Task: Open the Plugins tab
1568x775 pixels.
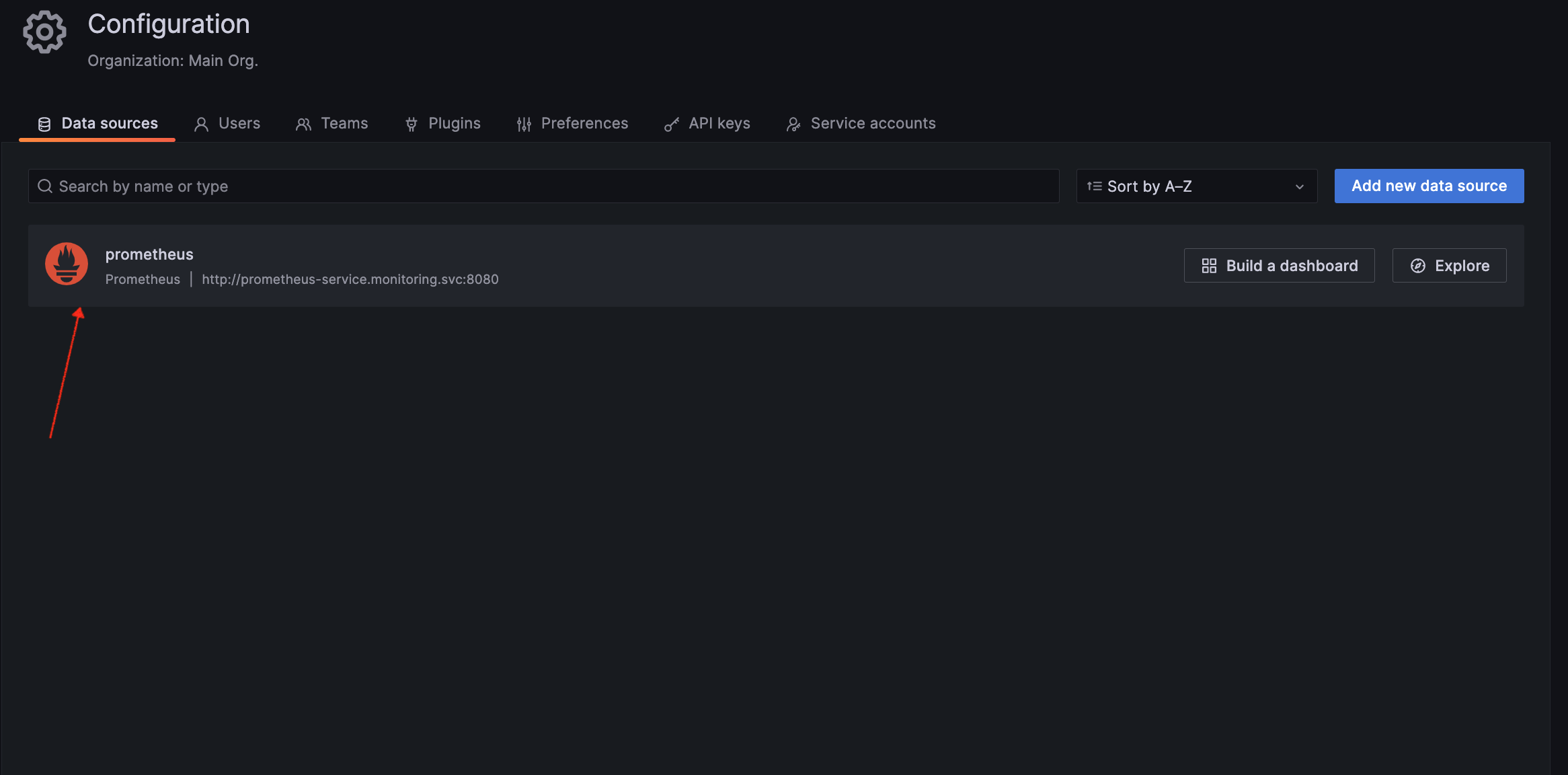Action: pyautogui.click(x=454, y=124)
